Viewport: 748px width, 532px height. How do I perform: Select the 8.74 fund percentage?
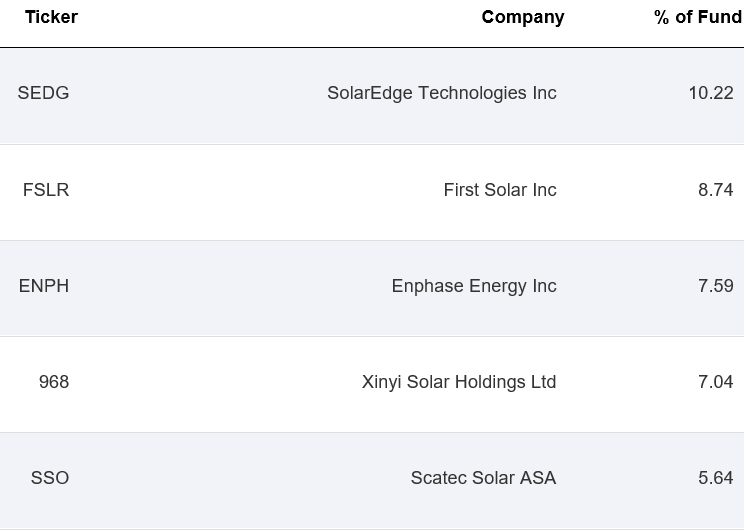(715, 190)
